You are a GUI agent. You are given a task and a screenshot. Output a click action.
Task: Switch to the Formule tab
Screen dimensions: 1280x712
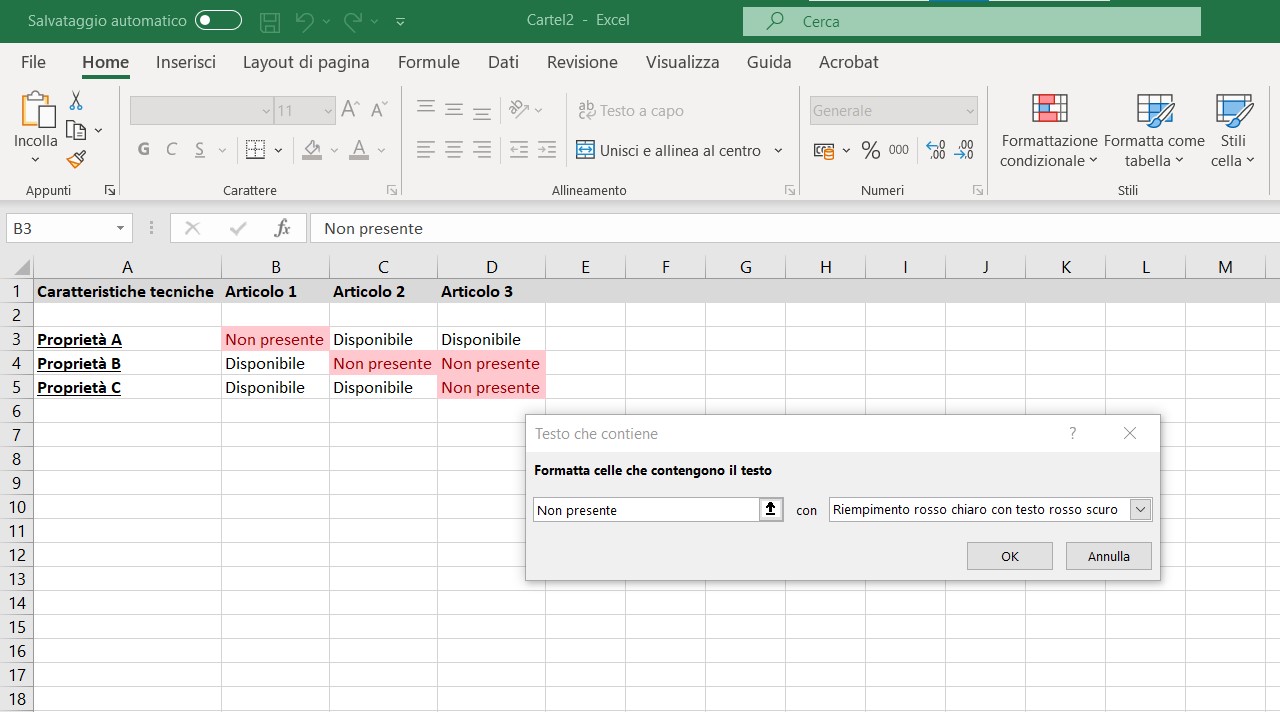tap(428, 62)
